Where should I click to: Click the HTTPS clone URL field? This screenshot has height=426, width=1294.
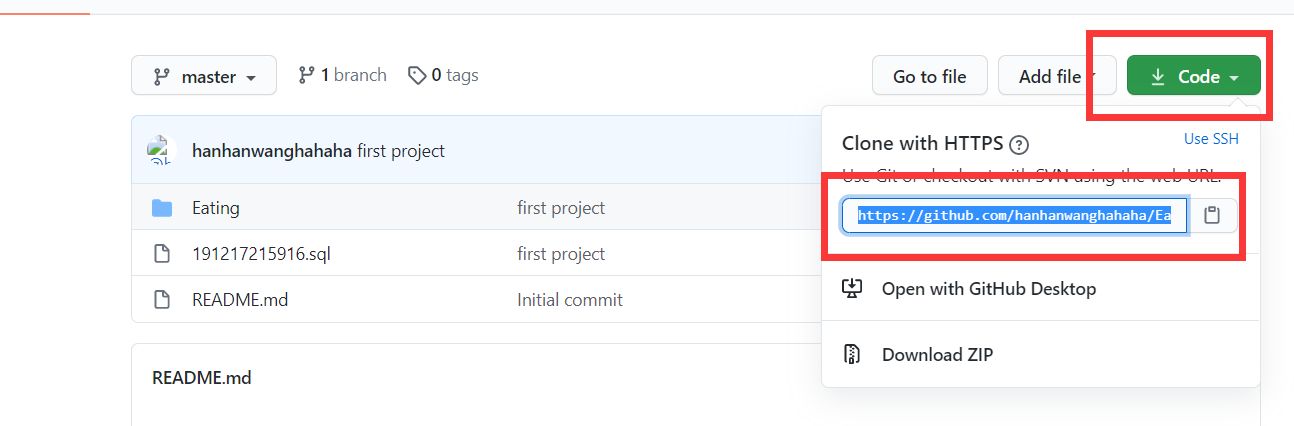1014,215
